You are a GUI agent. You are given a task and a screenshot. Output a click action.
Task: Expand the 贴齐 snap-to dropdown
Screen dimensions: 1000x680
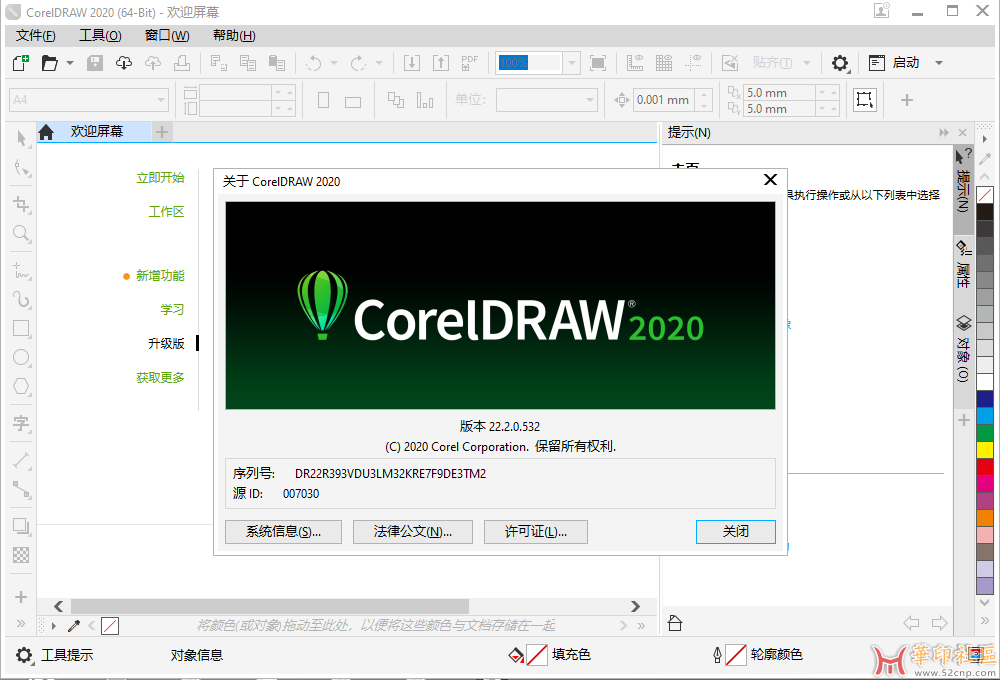(x=807, y=63)
